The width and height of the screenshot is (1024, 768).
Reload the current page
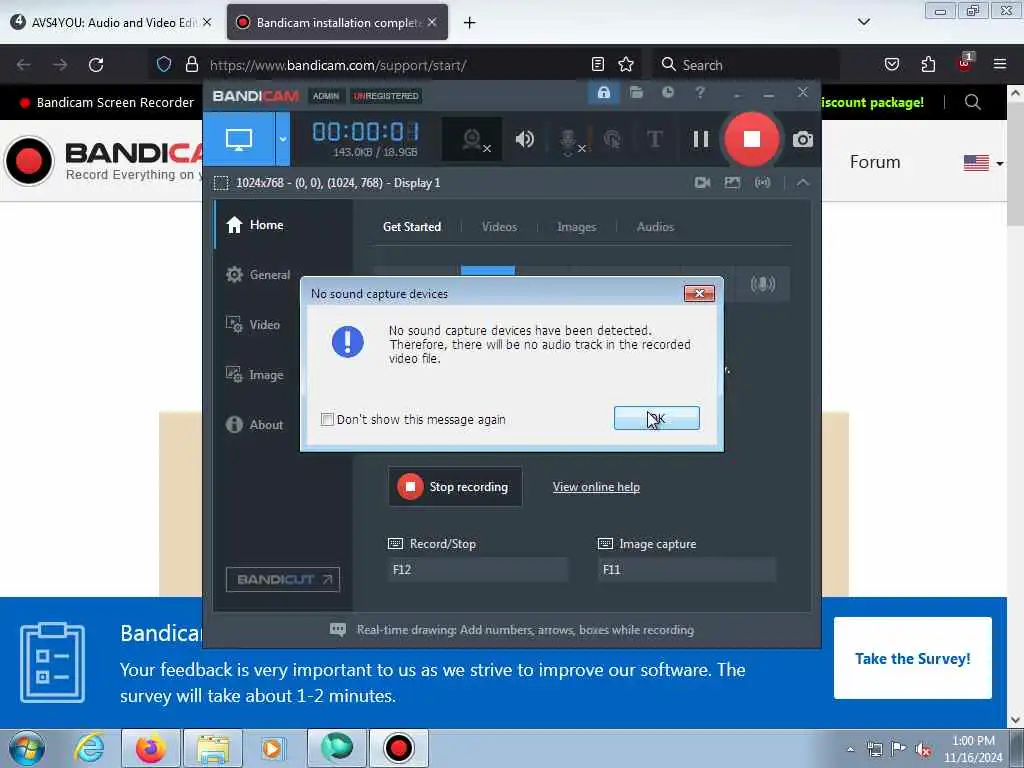pyautogui.click(x=96, y=65)
